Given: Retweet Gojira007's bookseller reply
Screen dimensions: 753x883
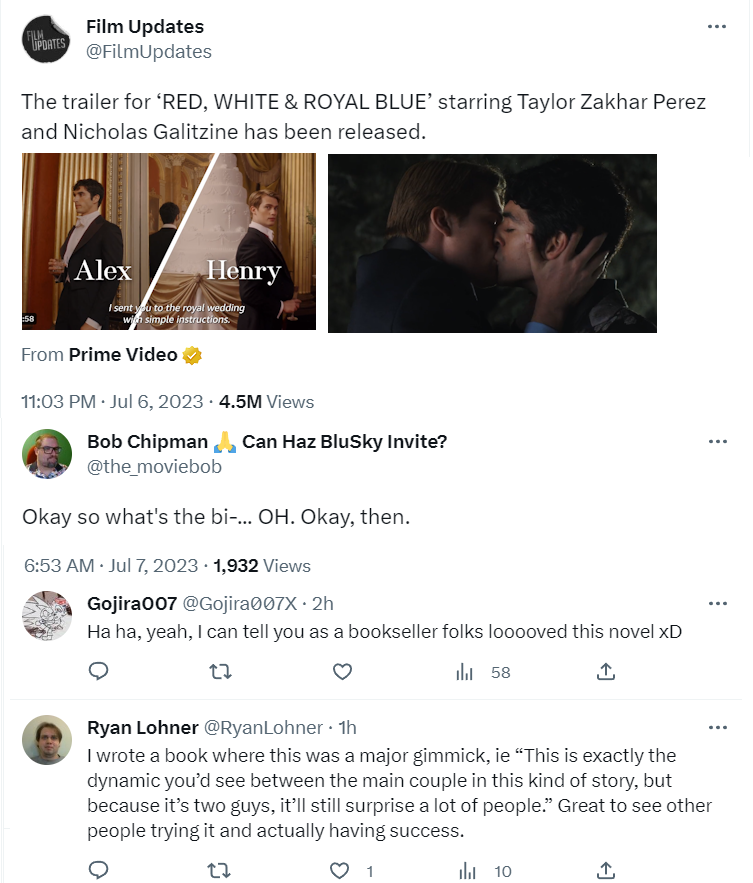Looking at the screenshot, I should [x=220, y=672].
